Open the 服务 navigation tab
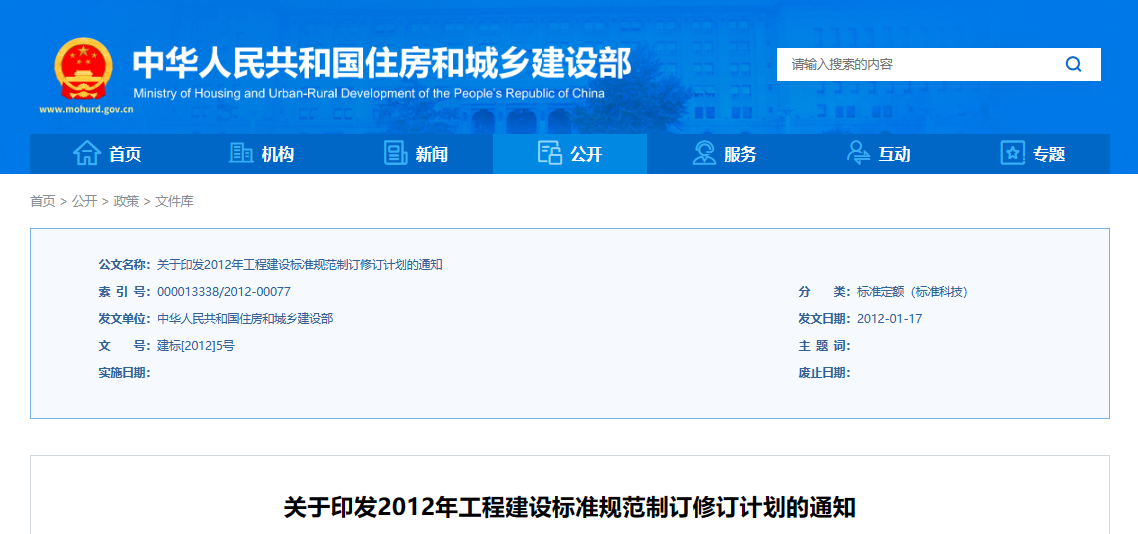 [x=724, y=154]
